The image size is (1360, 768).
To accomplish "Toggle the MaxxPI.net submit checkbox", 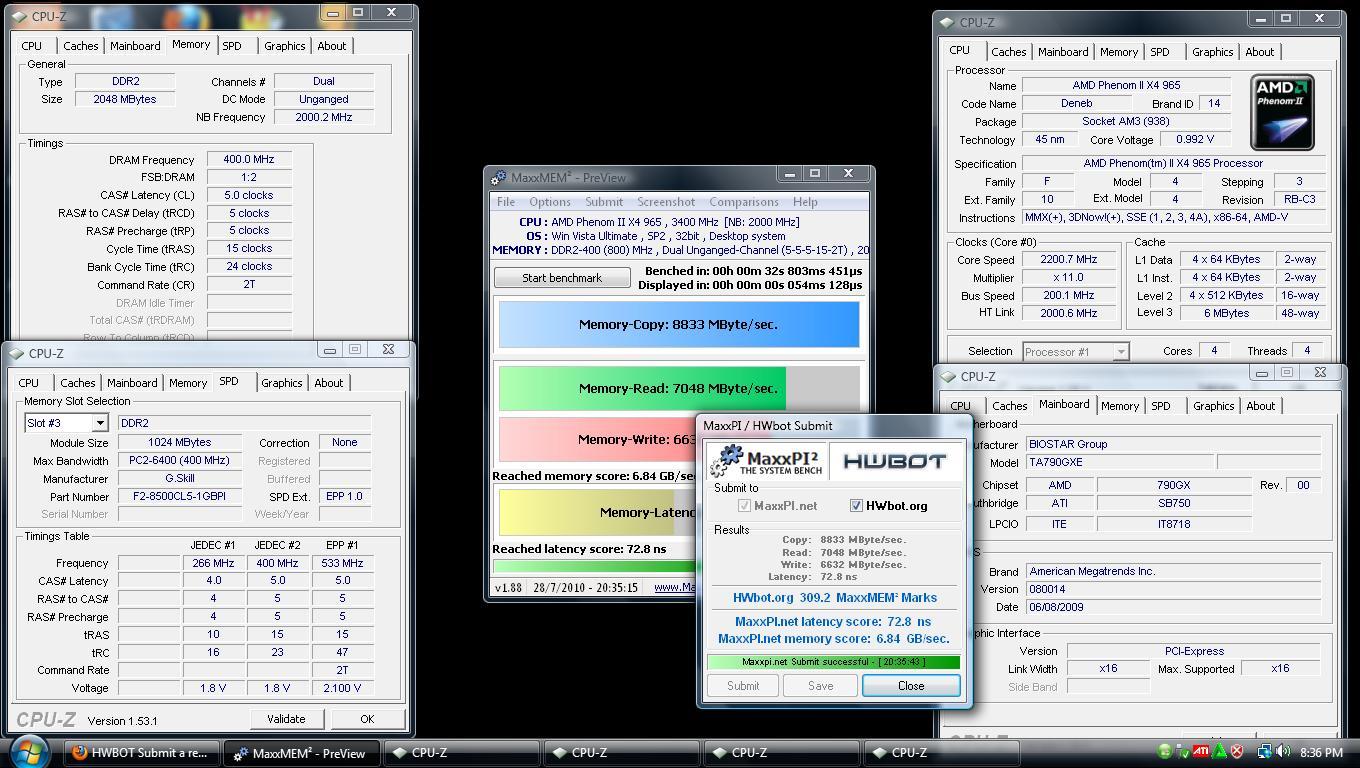I will pyautogui.click(x=744, y=506).
